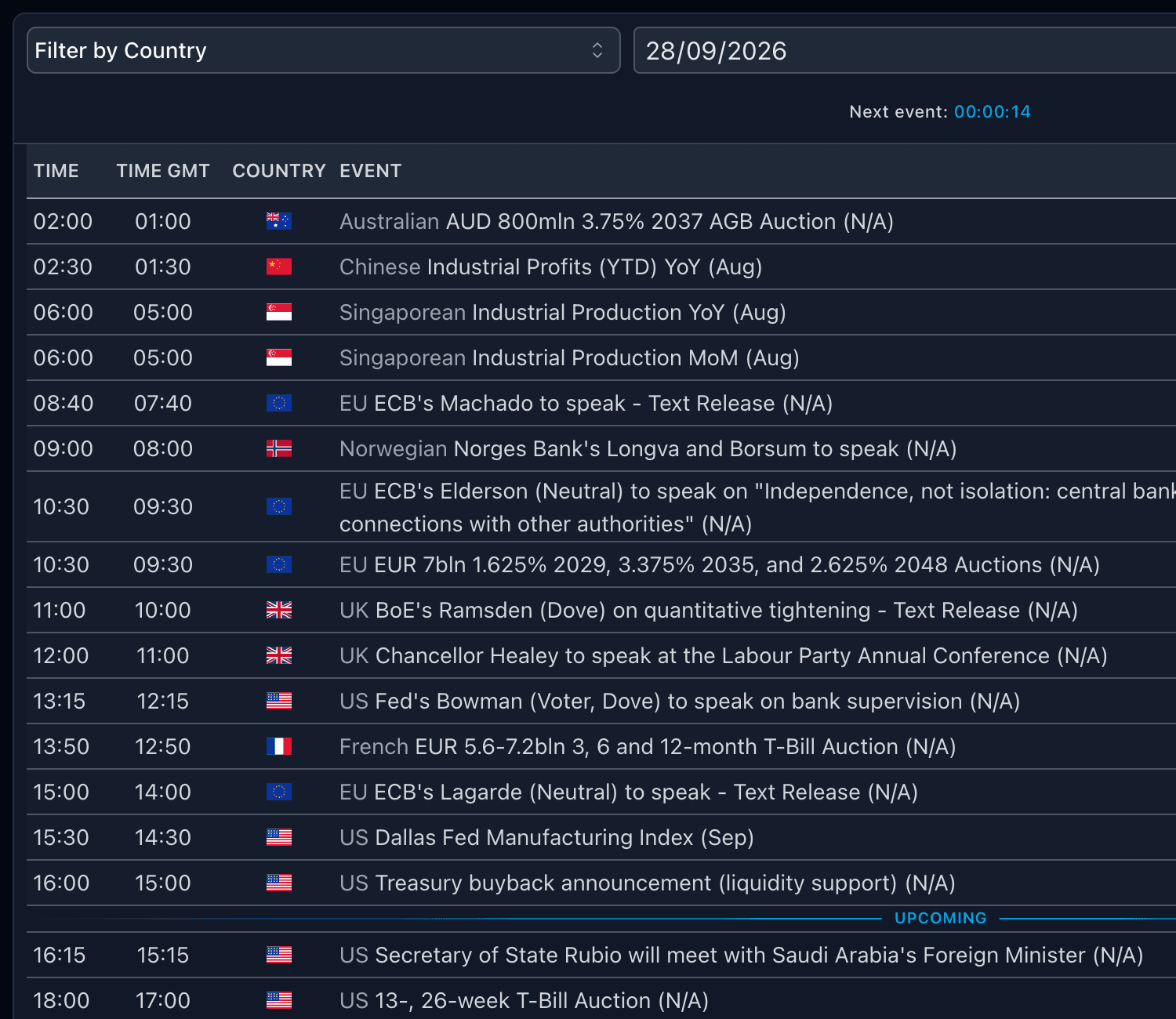Click the EU flag in the Elderson row

279,506
